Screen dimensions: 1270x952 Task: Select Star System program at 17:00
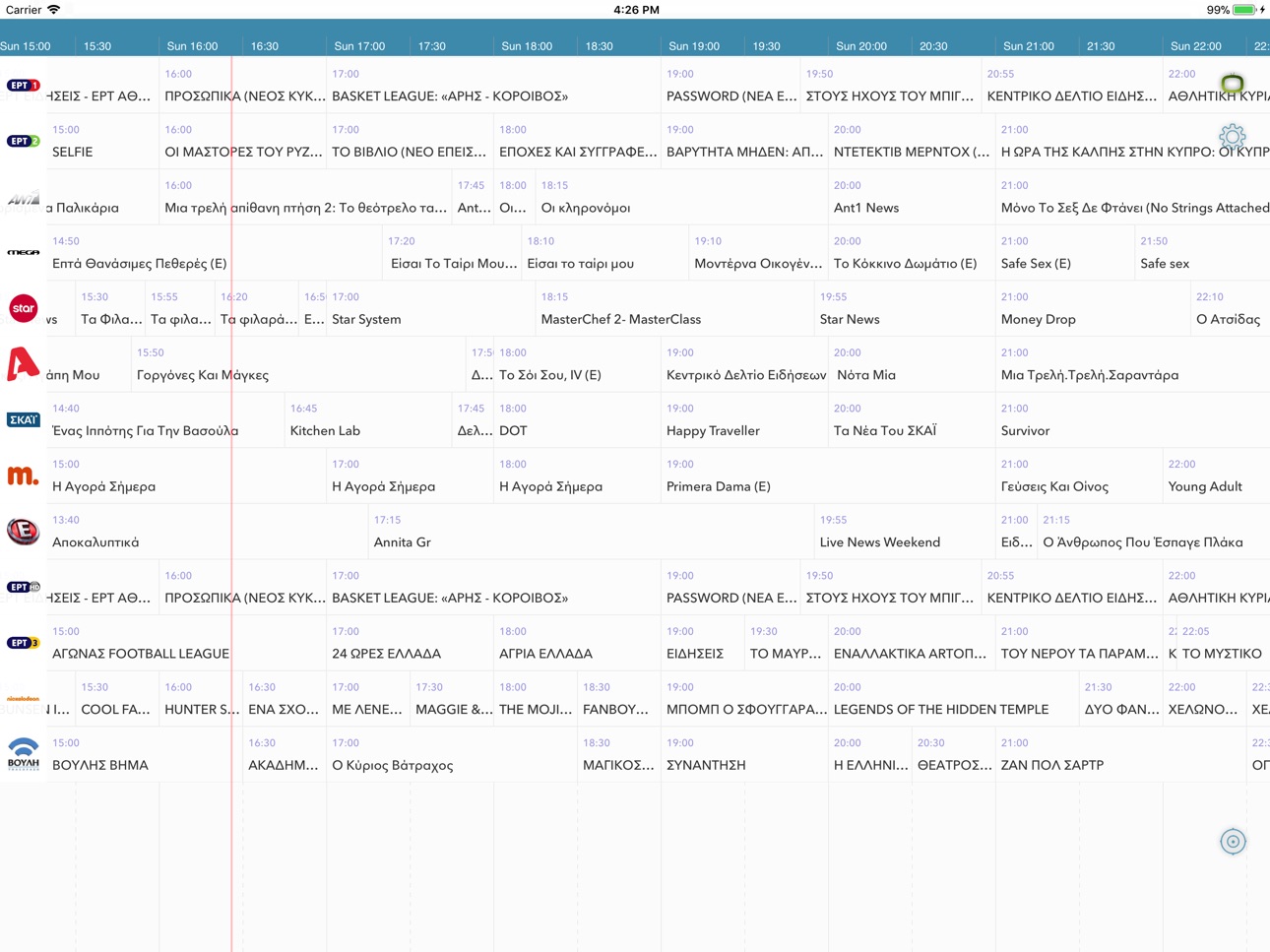pyautogui.click(x=430, y=309)
